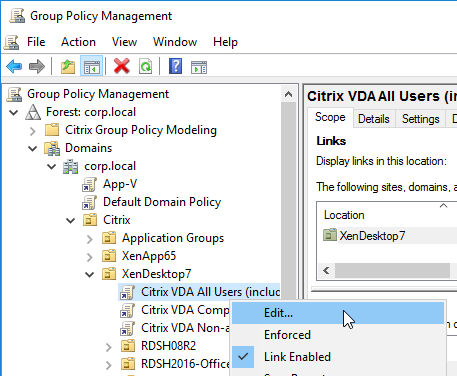Select the Default Domain Policy tree item
The height and width of the screenshot is (376, 457).
162,202
